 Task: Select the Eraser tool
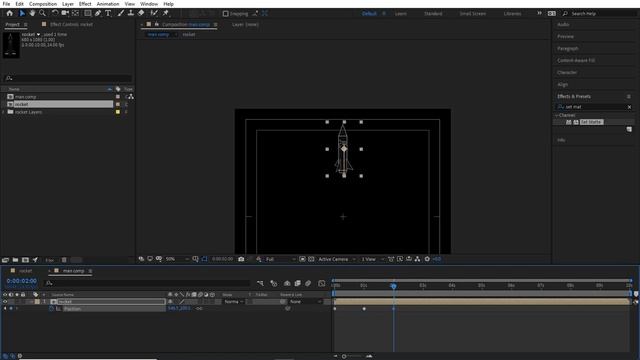coord(141,13)
